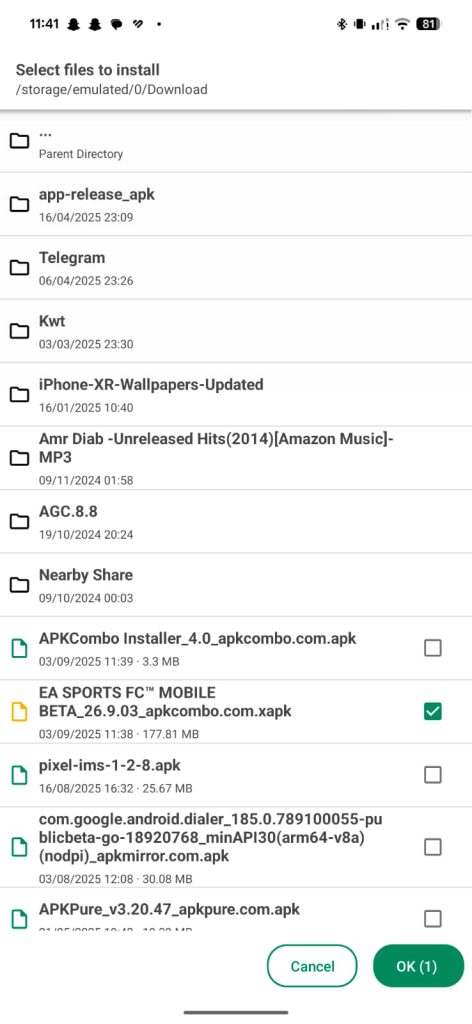Tap the Telegram folder icon

coord(20,267)
